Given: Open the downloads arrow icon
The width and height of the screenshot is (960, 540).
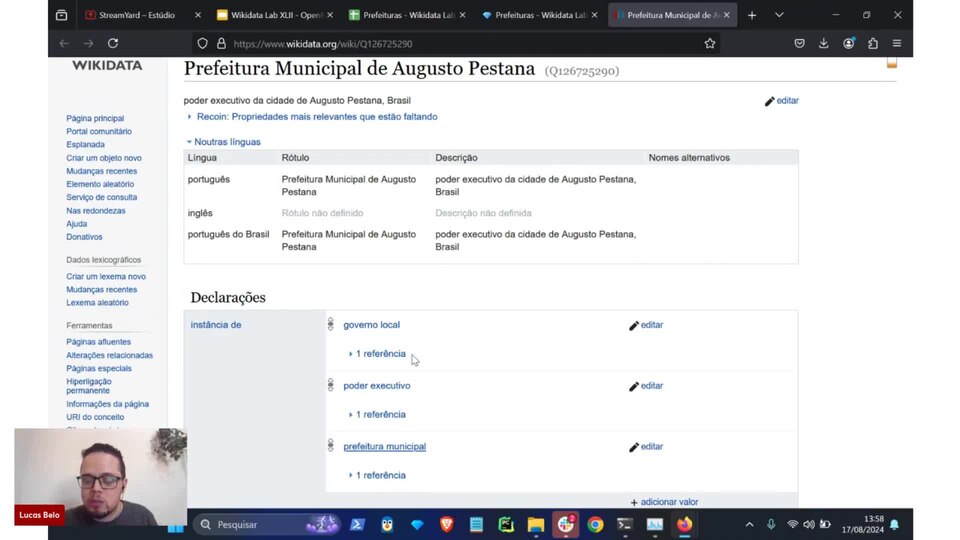Looking at the screenshot, I should pos(823,43).
